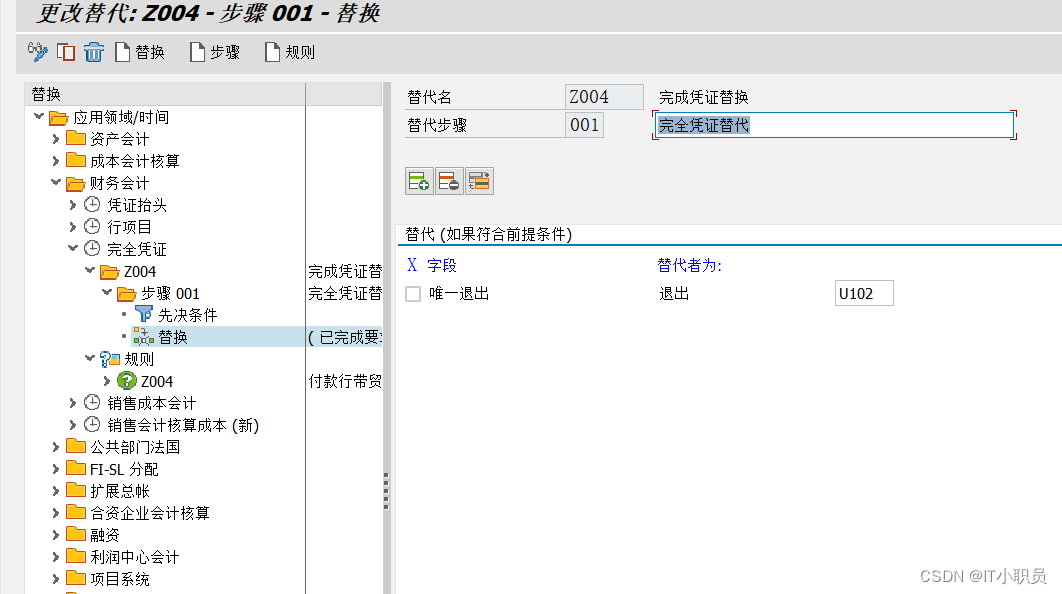Click the delete entry icon with minus sign
Viewport: 1062px width, 594px height.
pyautogui.click(x=448, y=180)
